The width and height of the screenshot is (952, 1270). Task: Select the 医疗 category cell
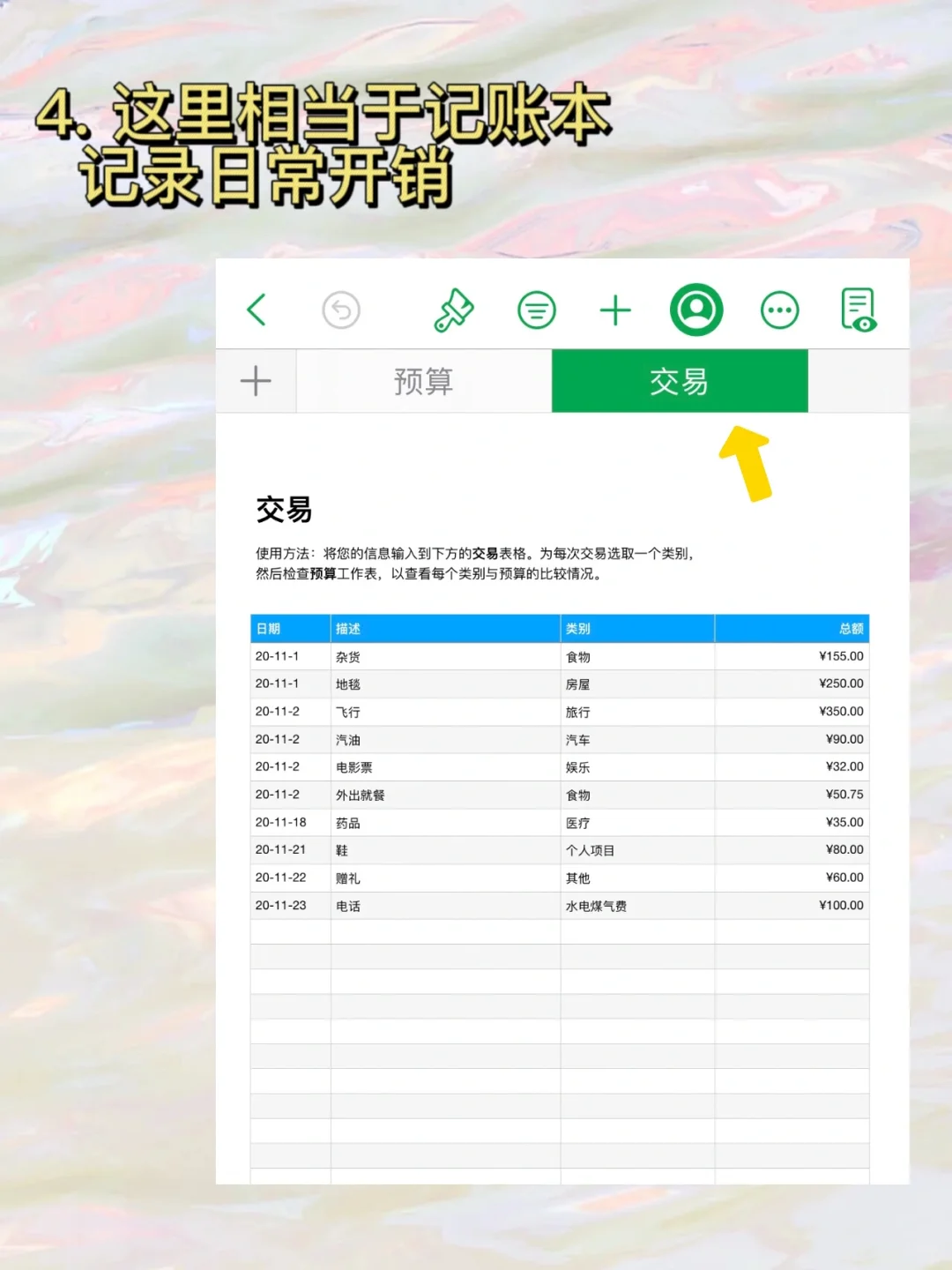tap(578, 822)
